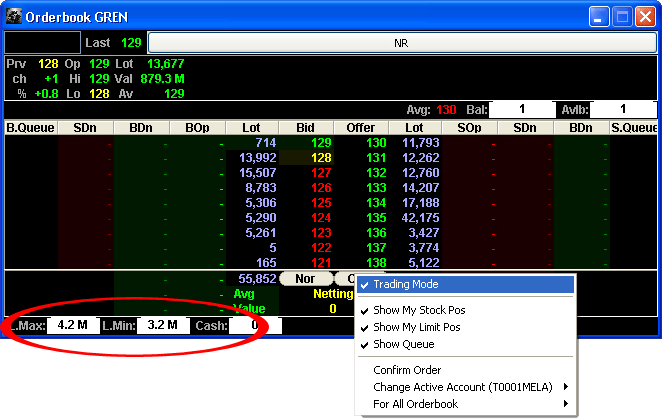662x419 pixels.
Task: Expand Change Active Account submenu
Action: pos(465,387)
